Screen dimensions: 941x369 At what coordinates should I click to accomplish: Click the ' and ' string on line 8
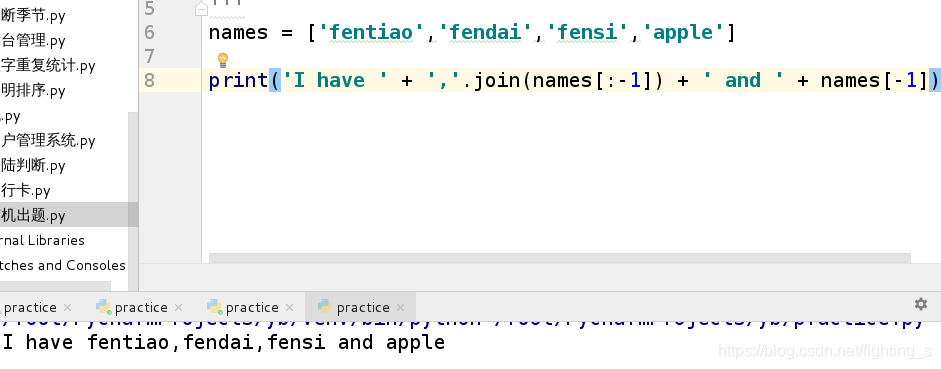click(x=743, y=80)
